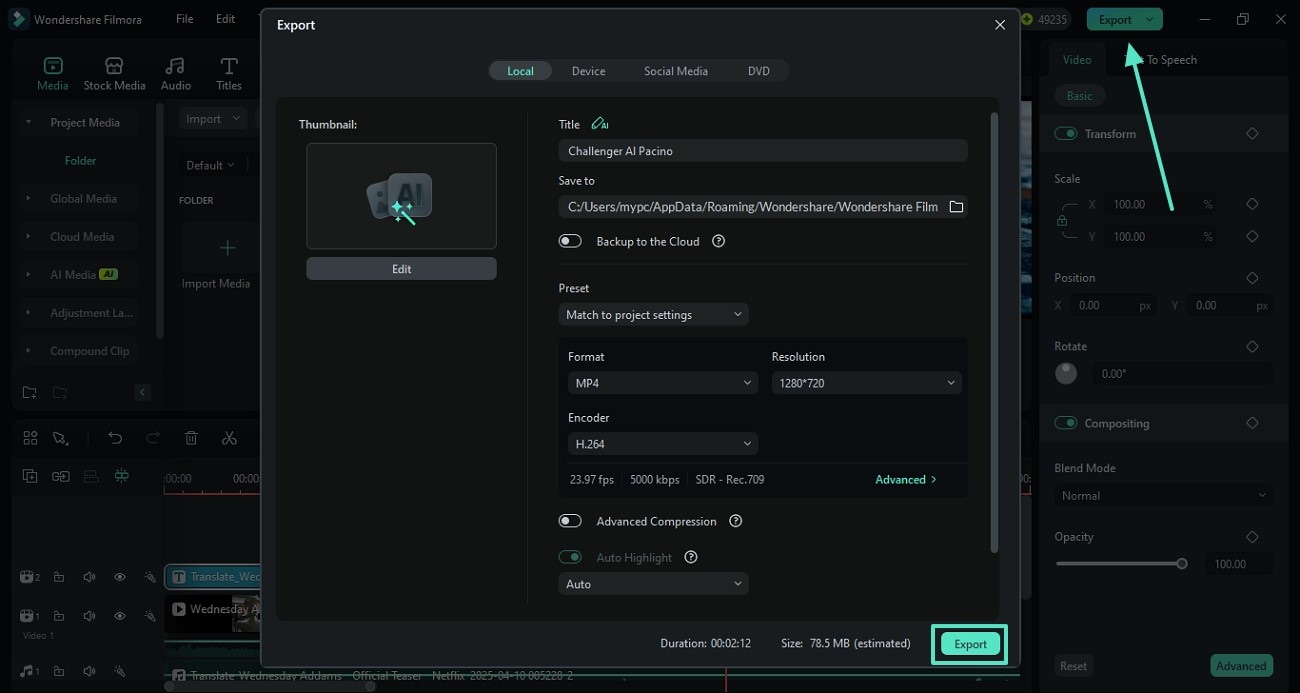
Task: Hide video track 2
Action: tap(119, 577)
